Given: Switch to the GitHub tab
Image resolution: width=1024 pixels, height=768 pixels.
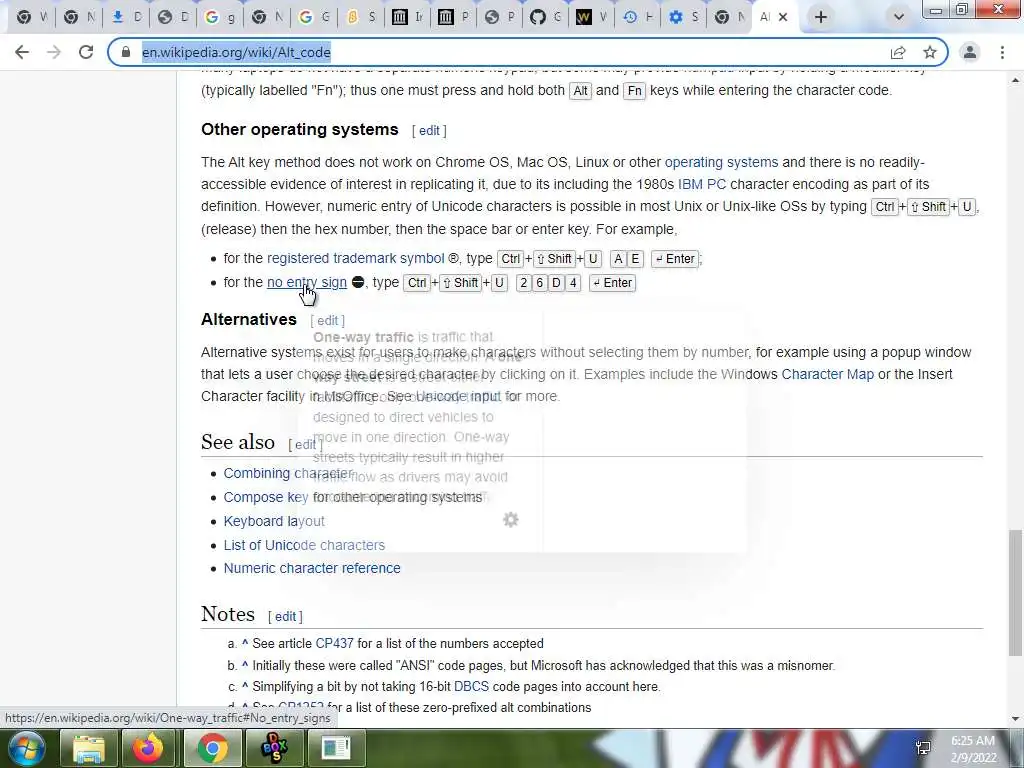Looking at the screenshot, I should tap(545, 17).
